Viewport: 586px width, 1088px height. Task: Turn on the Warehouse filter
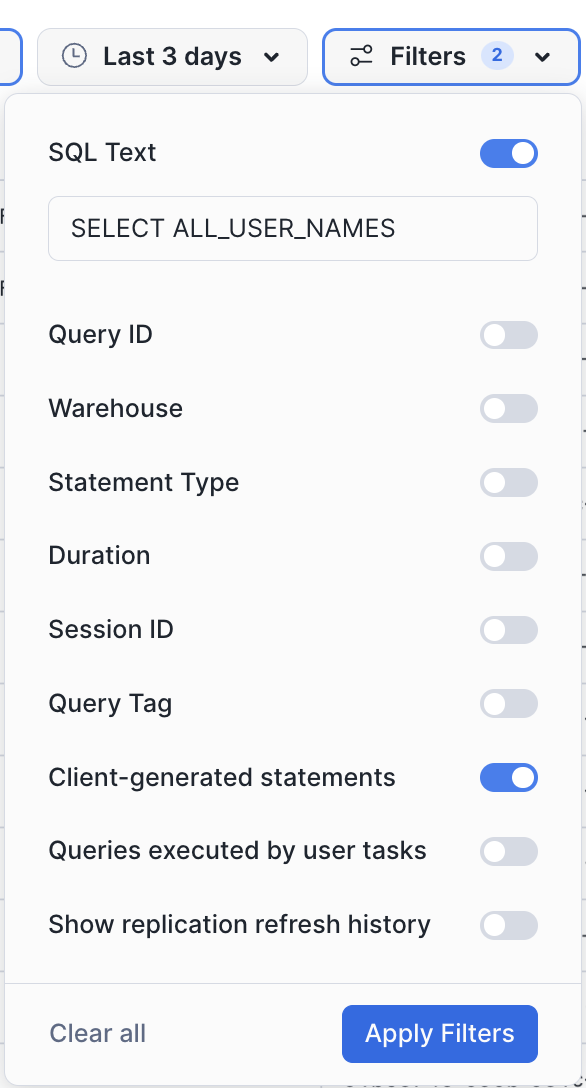coord(508,408)
